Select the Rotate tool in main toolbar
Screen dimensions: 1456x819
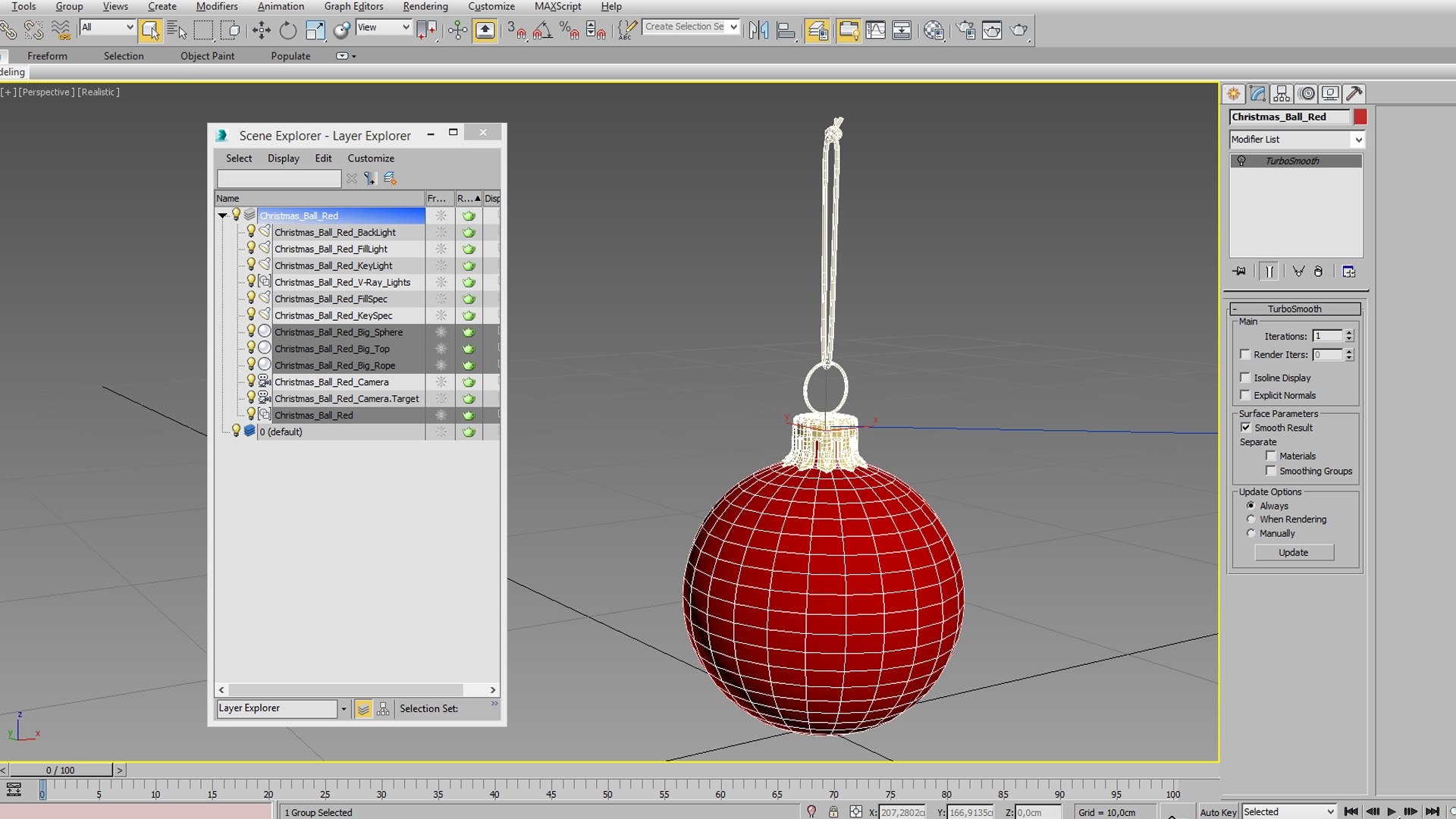[287, 30]
